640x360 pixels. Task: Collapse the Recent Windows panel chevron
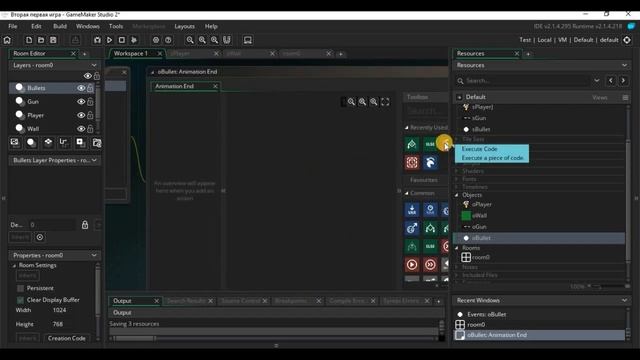tap(624, 300)
